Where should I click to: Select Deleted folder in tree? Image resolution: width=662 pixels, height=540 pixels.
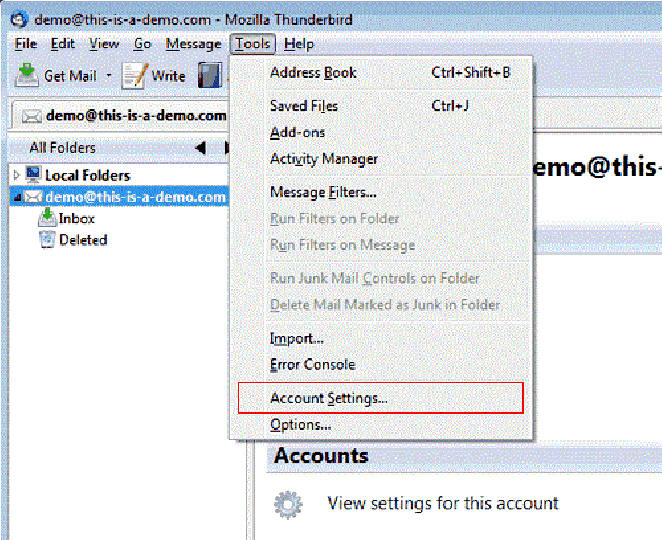(83, 240)
